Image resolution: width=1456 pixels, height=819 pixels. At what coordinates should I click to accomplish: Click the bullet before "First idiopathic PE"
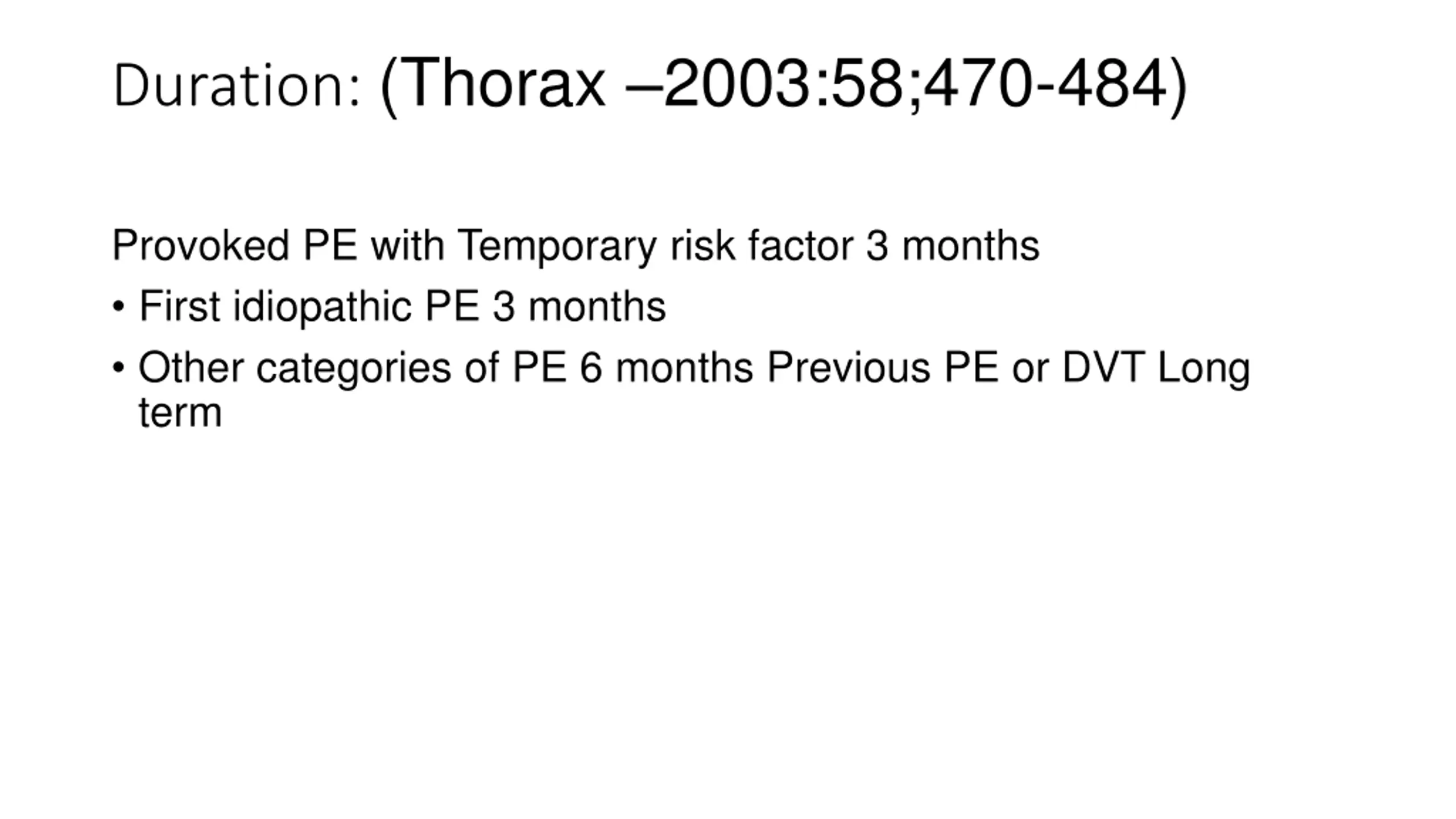point(118,307)
